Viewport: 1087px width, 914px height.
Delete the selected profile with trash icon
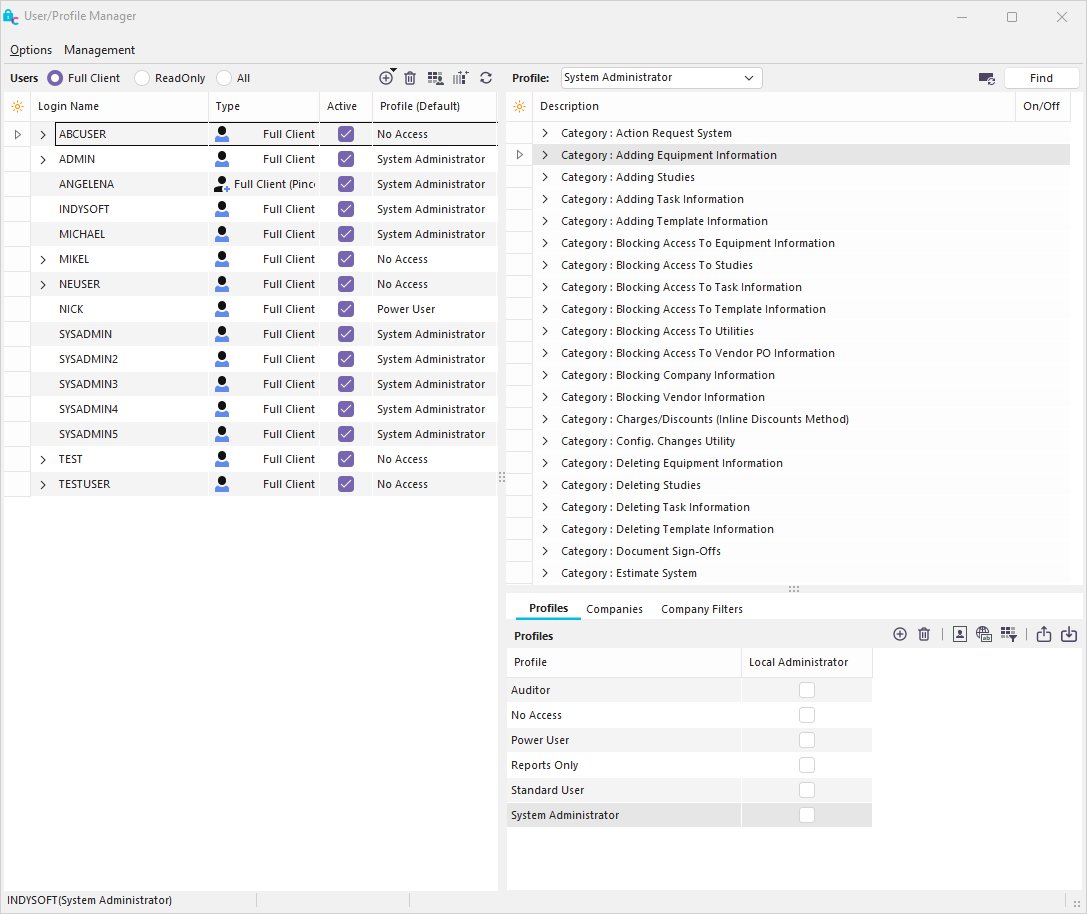[x=924, y=634]
